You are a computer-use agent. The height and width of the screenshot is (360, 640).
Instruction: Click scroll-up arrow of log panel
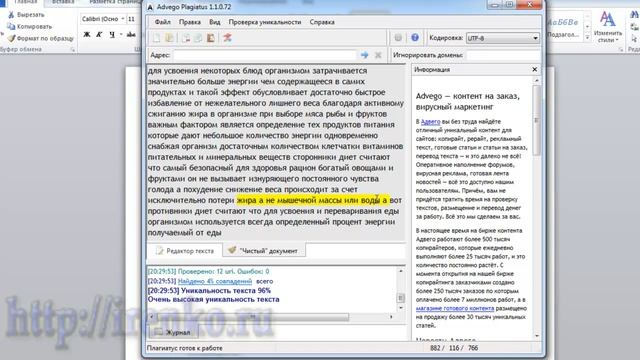point(401,271)
